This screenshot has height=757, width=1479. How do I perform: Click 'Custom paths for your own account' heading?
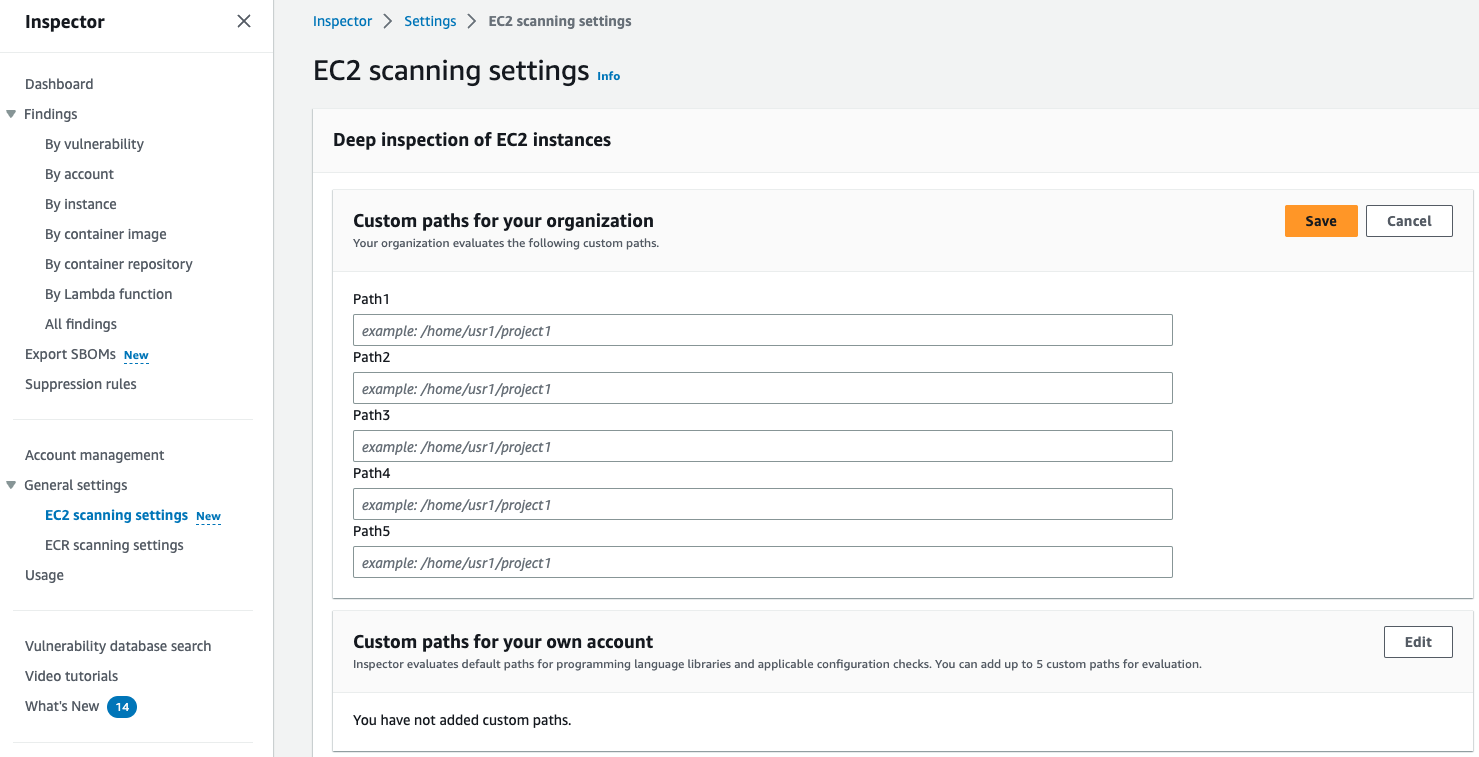coord(503,642)
